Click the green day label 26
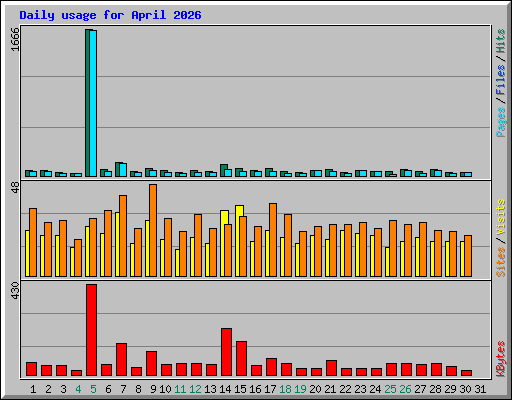Viewport: 512px width, 400px height. tap(405, 389)
